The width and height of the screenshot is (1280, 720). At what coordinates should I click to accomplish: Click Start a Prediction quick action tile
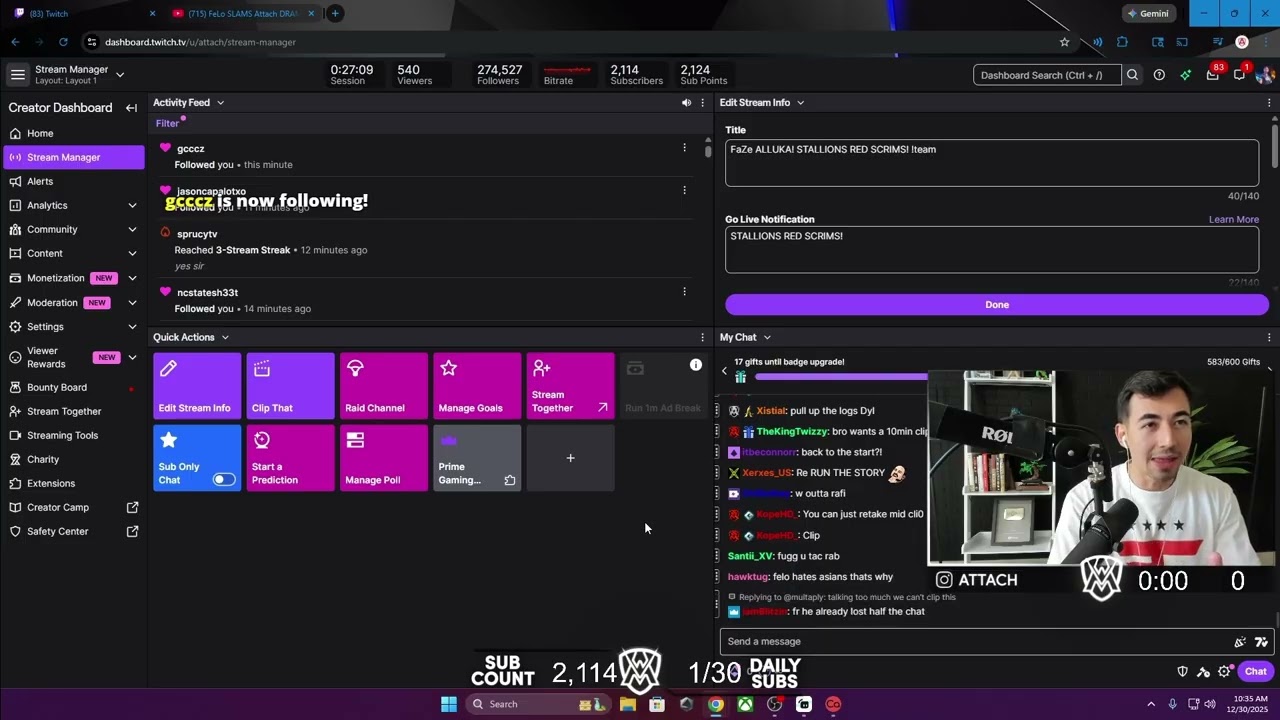pyautogui.click(x=290, y=458)
